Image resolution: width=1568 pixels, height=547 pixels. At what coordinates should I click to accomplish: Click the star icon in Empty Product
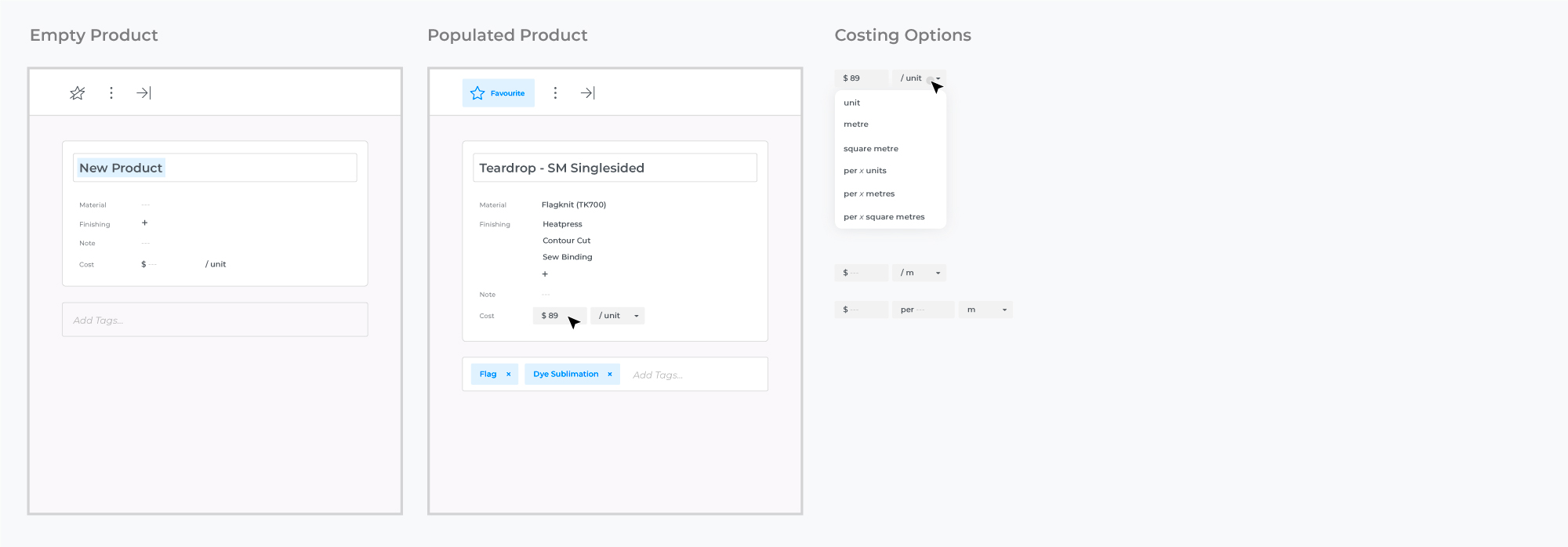pyautogui.click(x=77, y=93)
